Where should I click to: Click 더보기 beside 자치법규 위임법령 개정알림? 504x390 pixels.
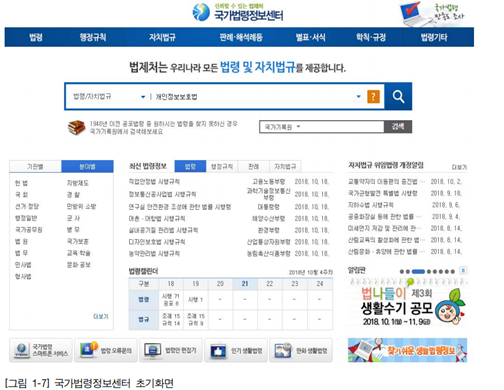click(459, 167)
